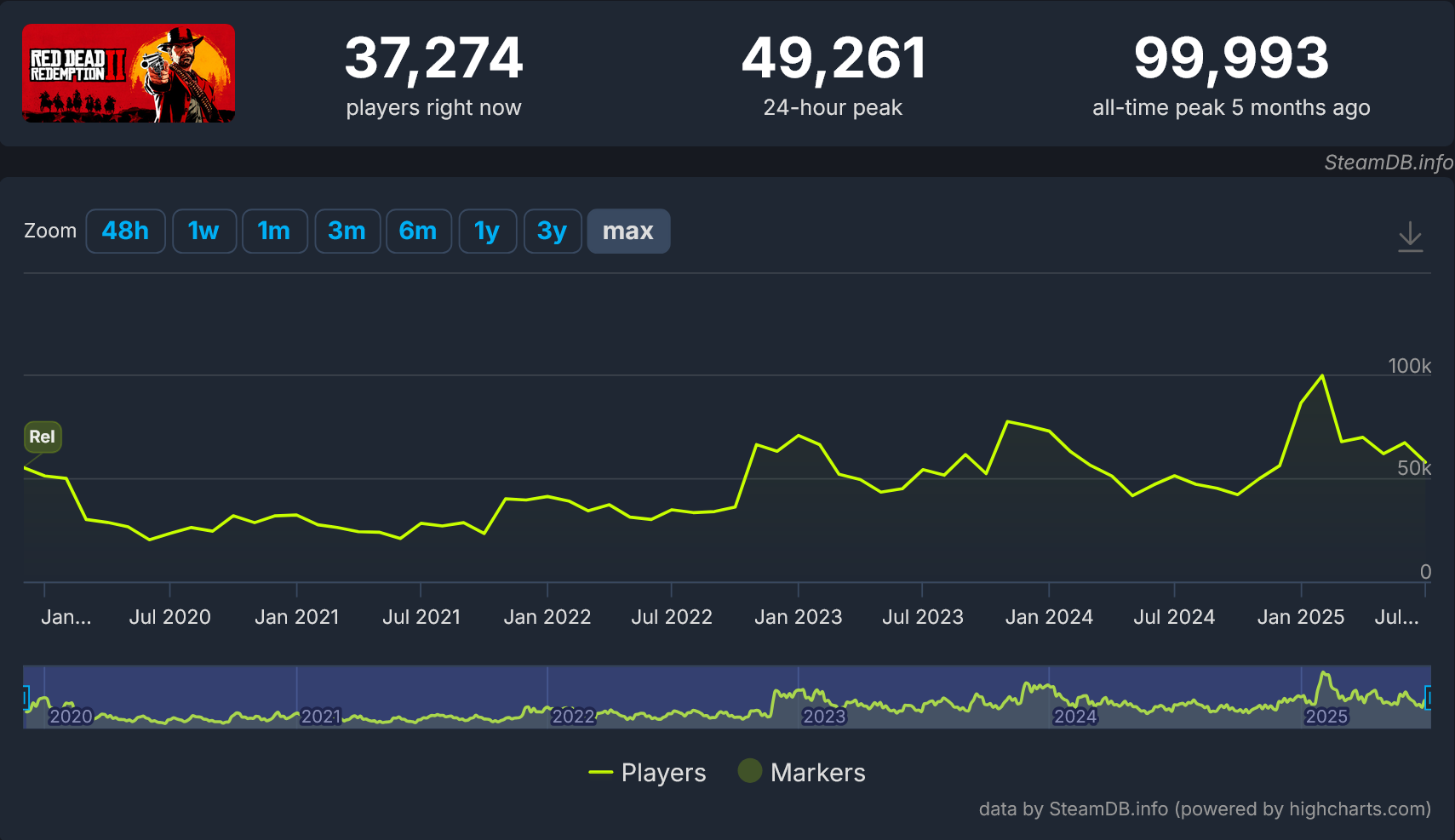Click the 2024 label in navigator

(1075, 717)
